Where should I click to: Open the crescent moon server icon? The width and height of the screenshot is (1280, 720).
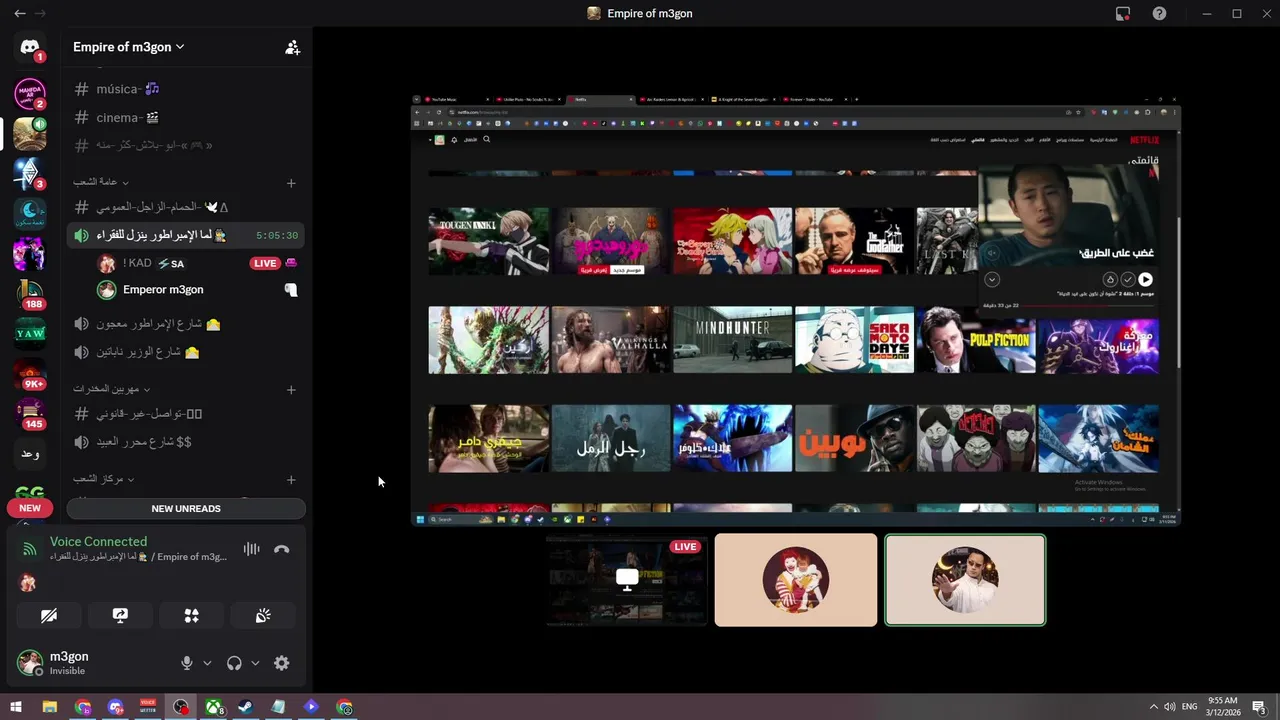(x=30, y=213)
